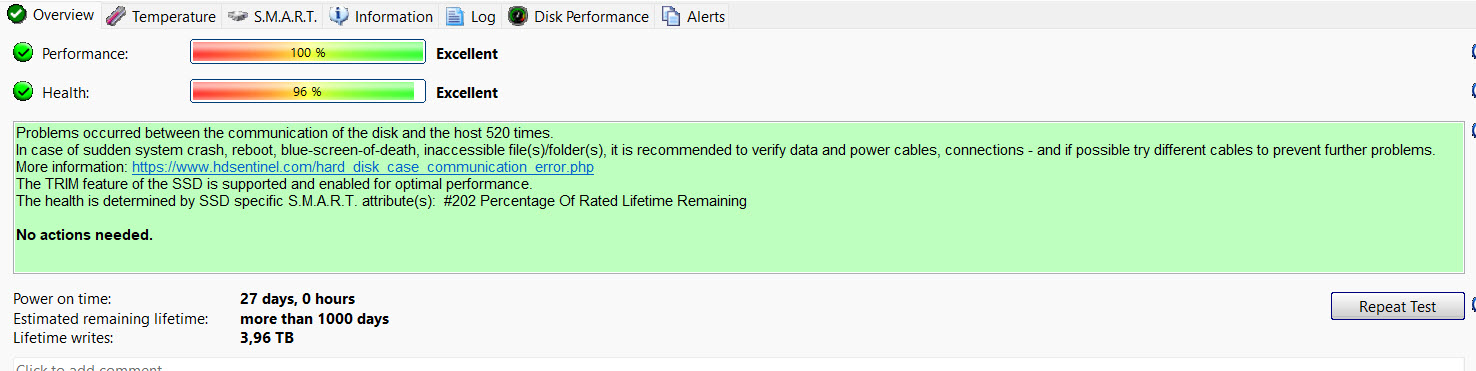
Task: Click the info icon on the Information tab
Action: (339, 16)
